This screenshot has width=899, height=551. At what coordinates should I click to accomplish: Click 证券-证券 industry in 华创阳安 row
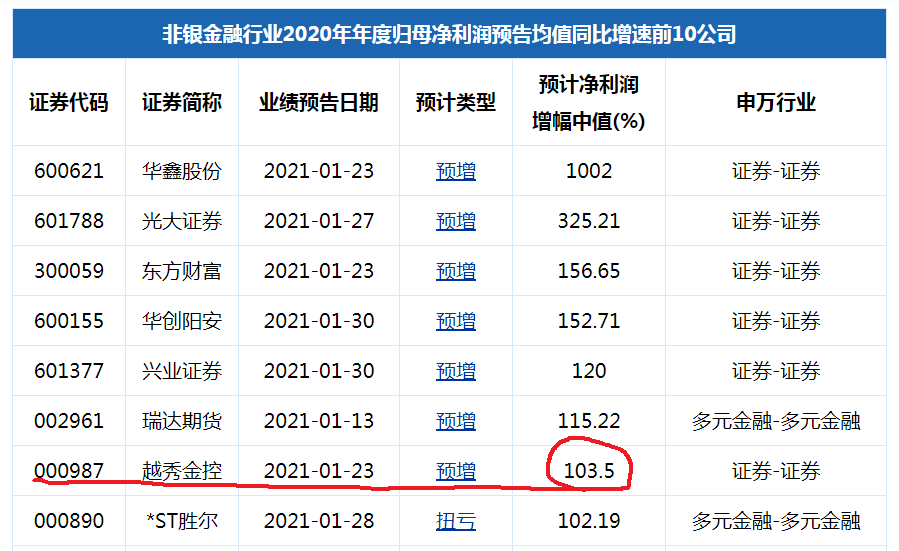click(776, 321)
